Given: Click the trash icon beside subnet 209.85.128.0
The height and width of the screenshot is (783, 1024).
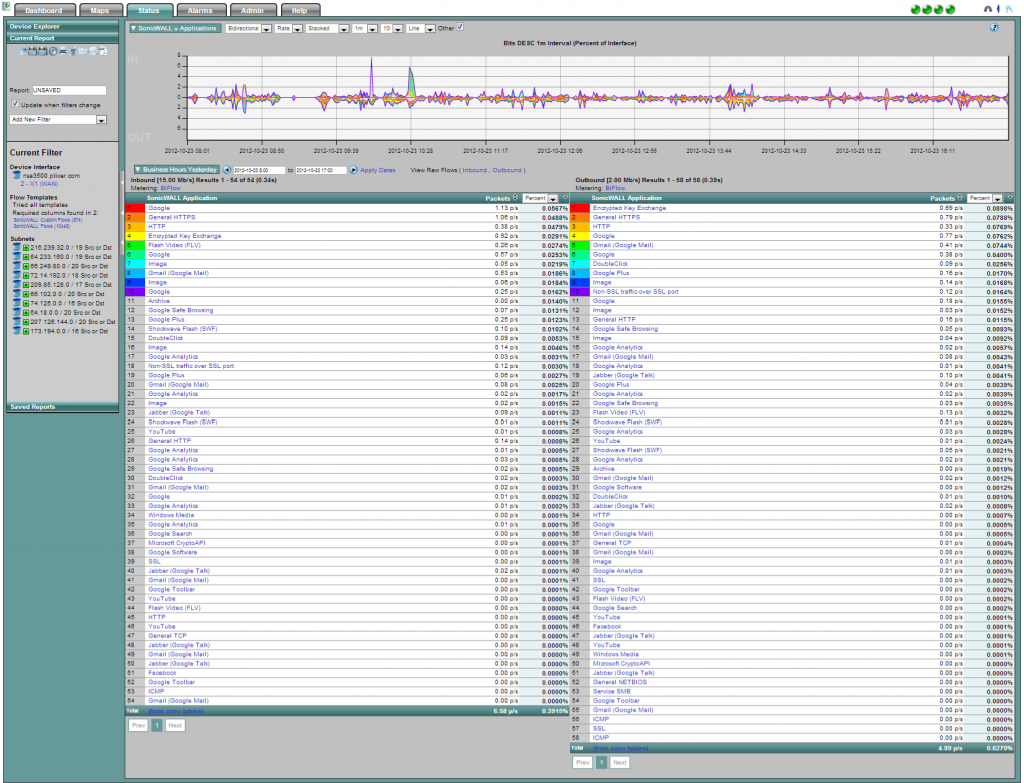Looking at the screenshot, I should coord(17,285).
